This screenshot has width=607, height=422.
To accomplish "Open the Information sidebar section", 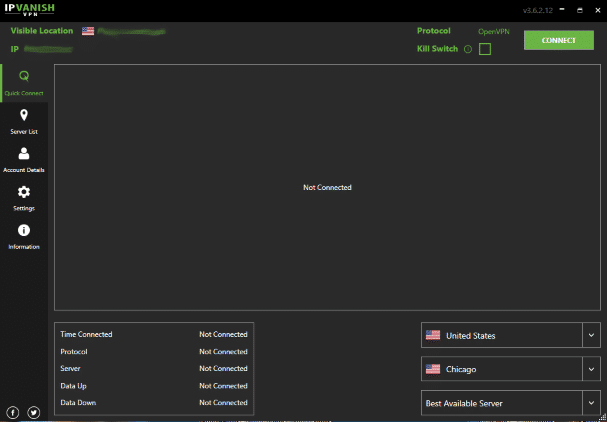I will pos(24,236).
